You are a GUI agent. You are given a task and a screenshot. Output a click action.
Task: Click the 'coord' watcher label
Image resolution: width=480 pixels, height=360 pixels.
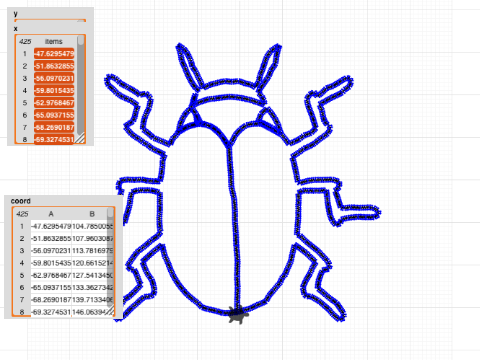pos(21,201)
